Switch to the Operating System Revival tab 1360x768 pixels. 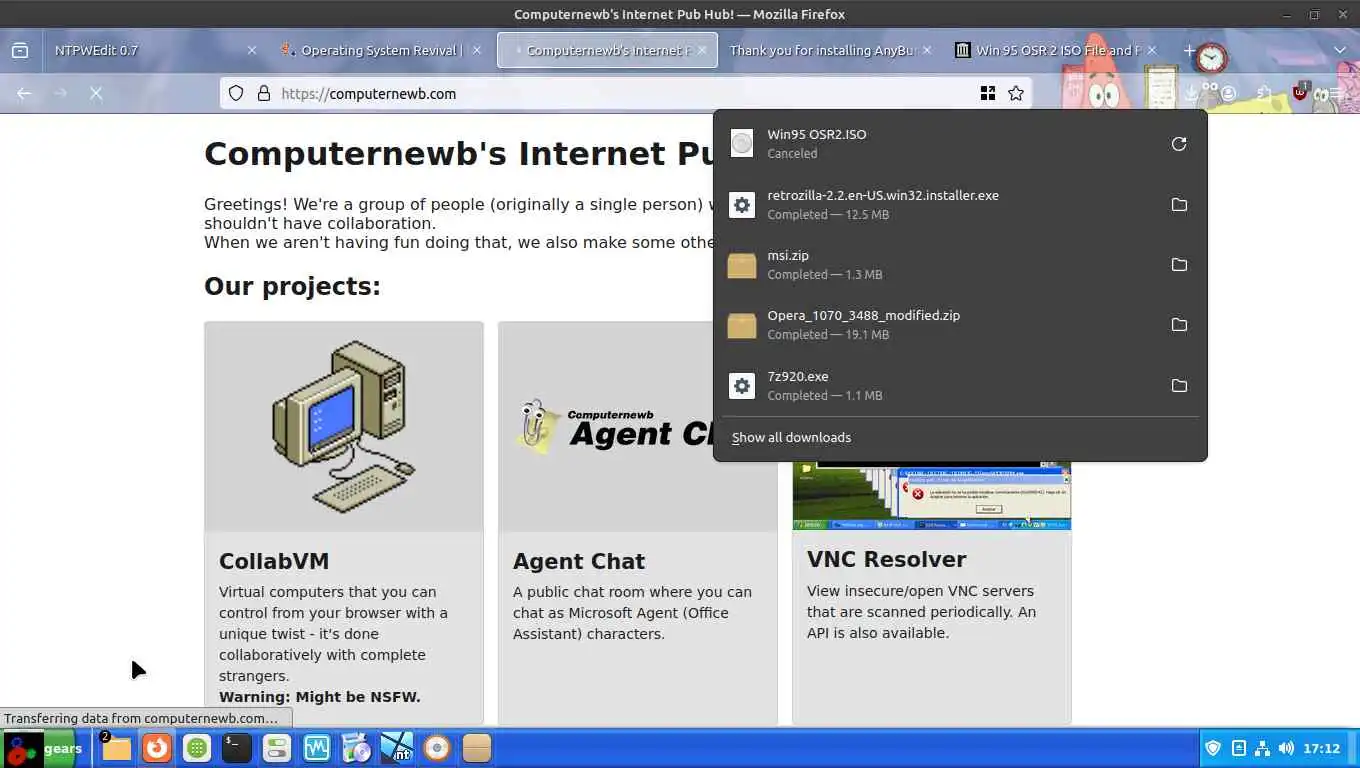pyautogui.click(x=380, y=50)
